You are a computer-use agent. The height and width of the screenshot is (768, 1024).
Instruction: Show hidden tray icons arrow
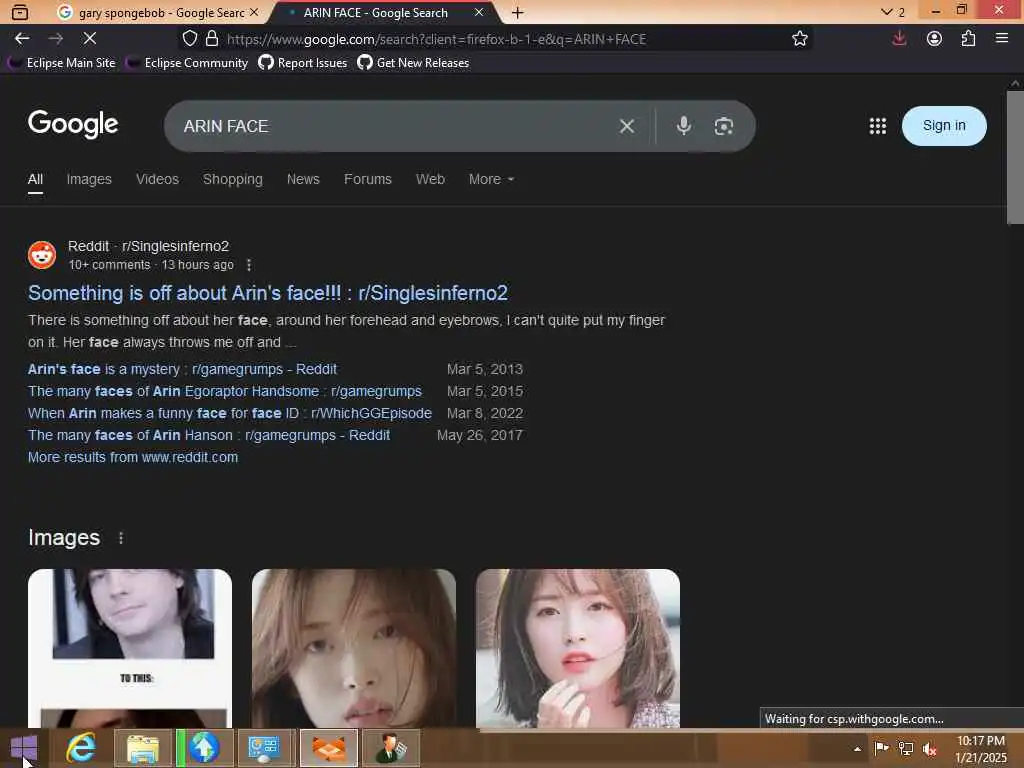click(857, 749)
